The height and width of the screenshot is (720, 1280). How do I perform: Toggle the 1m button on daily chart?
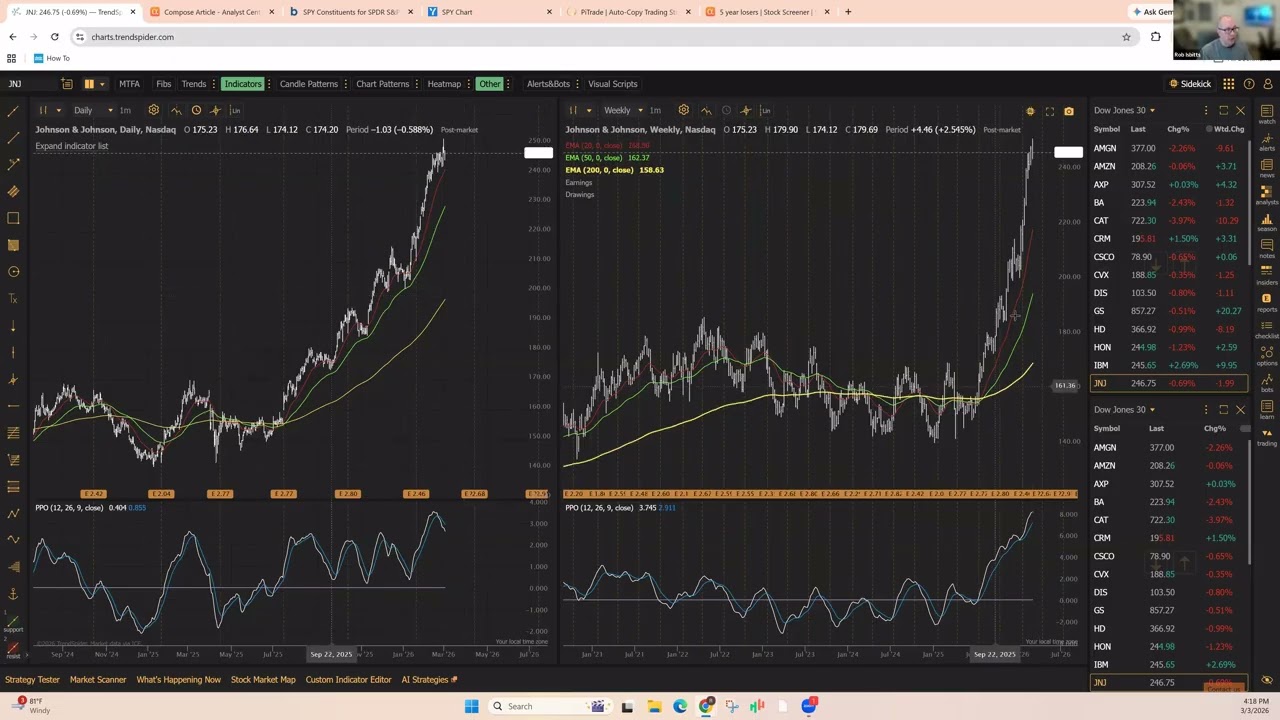(x=125, y=110)
